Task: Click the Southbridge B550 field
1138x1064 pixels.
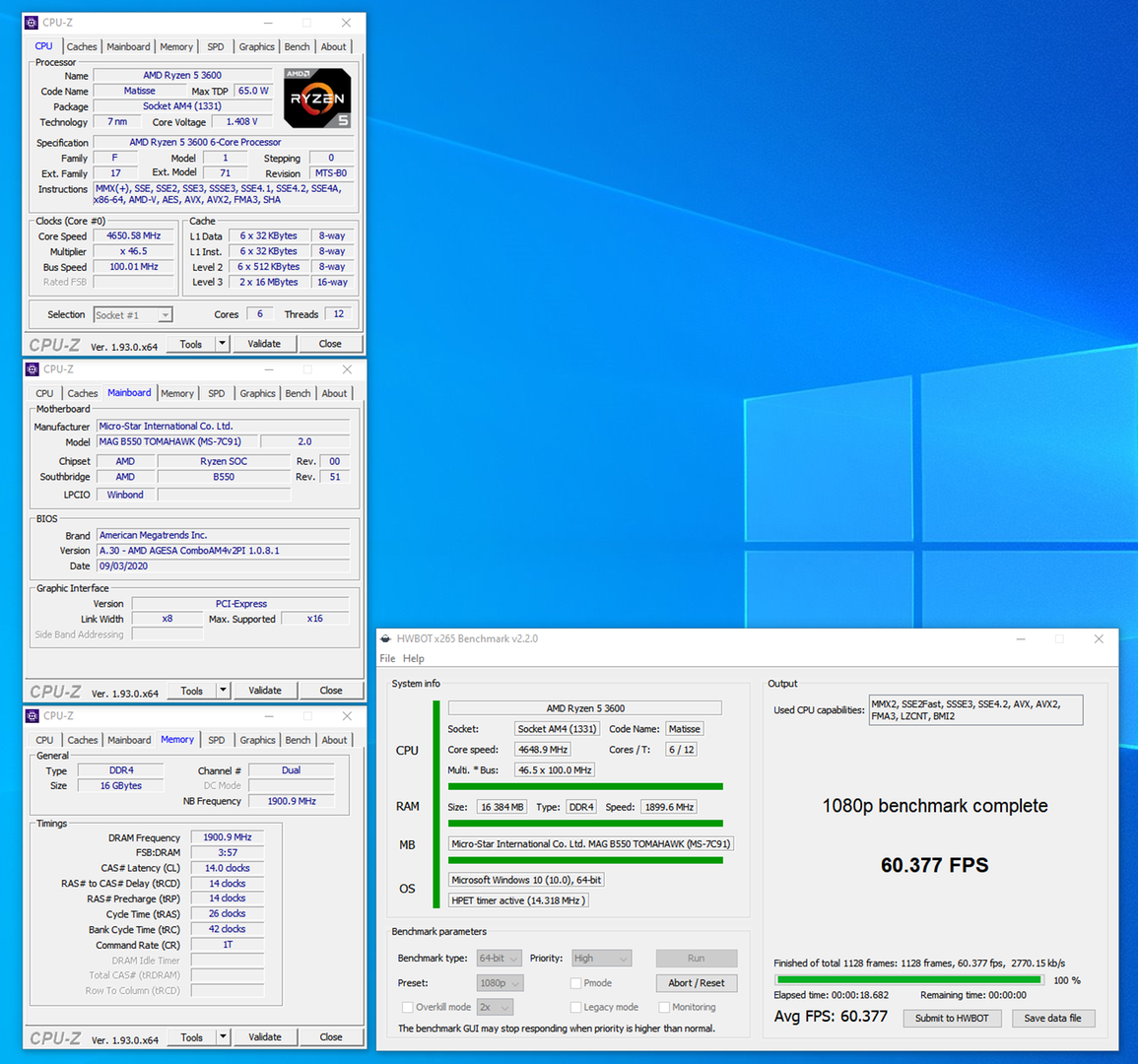Action: tap(224, 477)
